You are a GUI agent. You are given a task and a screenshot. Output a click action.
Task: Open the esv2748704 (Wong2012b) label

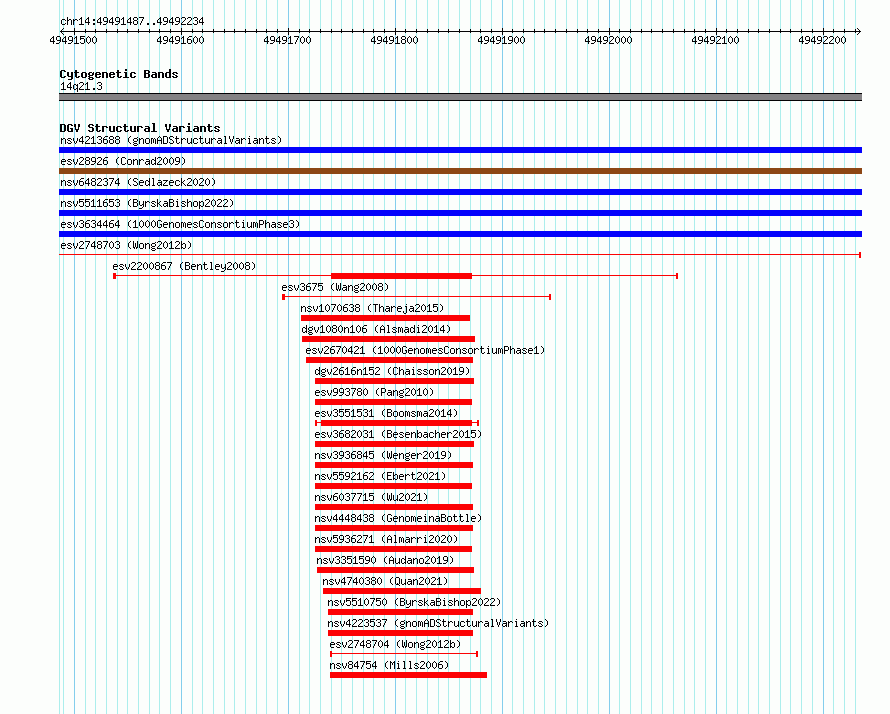[395, 644]
